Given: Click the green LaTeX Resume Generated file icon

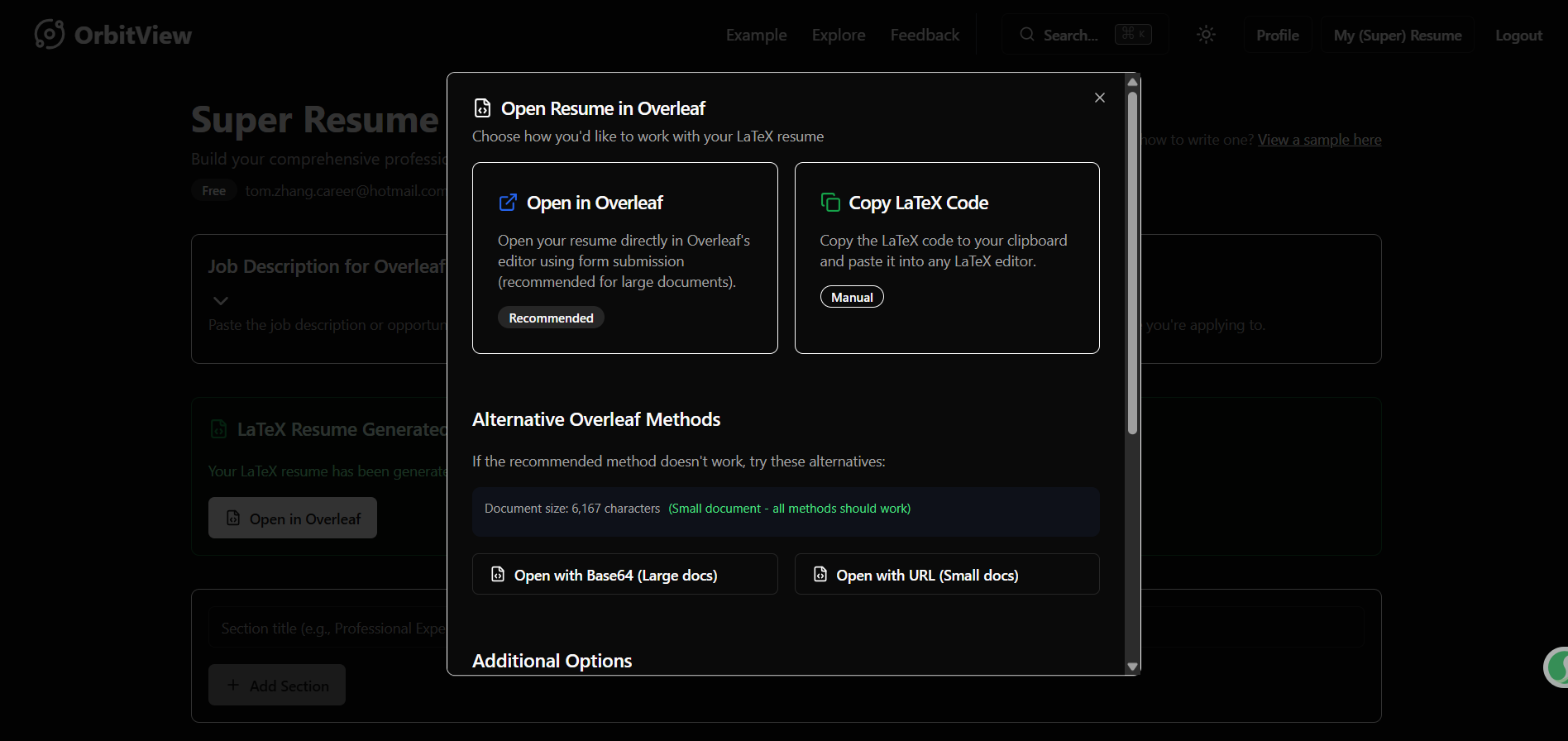Looking at the screenshot, I should click(218, 429).
